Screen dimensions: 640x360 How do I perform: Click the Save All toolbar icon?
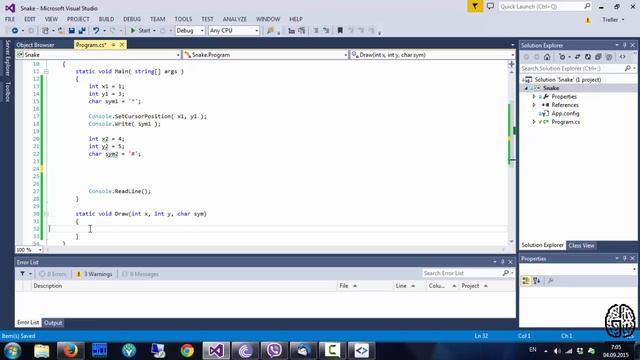click(82, 31)
